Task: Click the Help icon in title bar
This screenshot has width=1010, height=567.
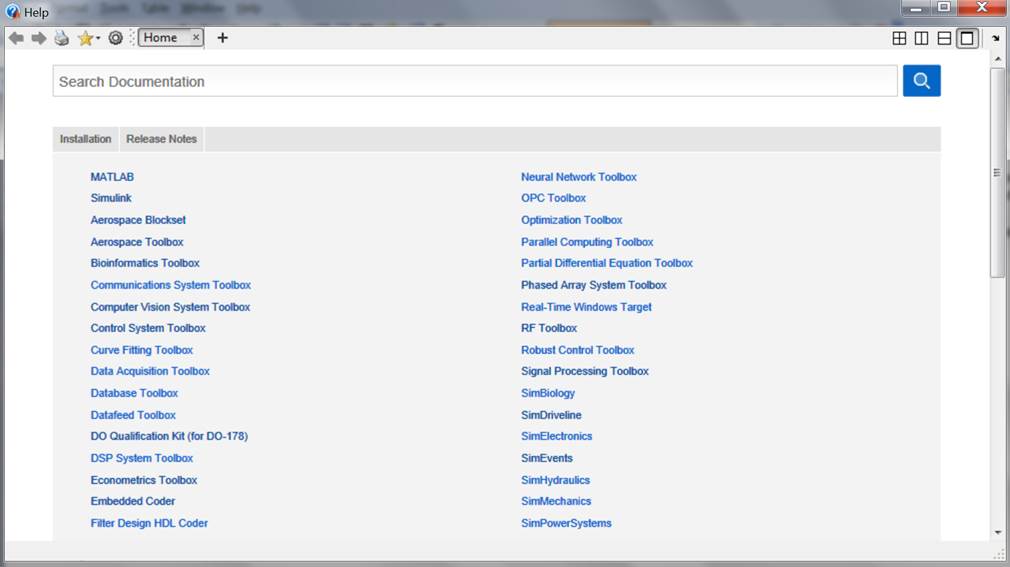Action: [x=13, y=12]
